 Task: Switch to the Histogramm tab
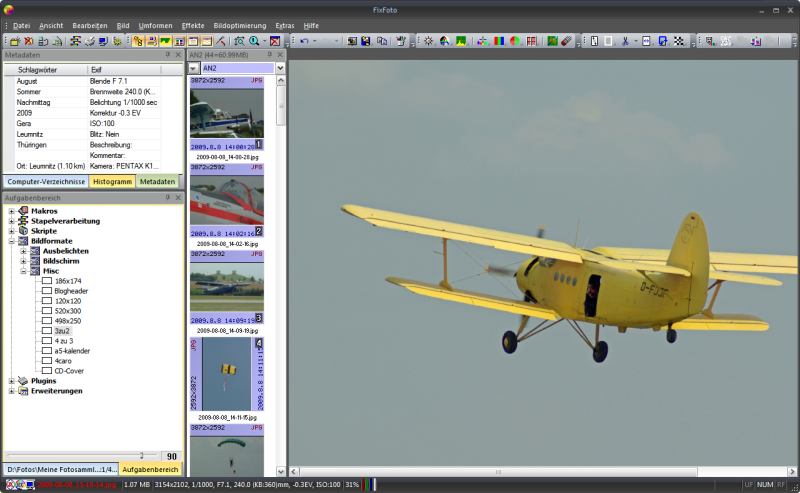112,181
